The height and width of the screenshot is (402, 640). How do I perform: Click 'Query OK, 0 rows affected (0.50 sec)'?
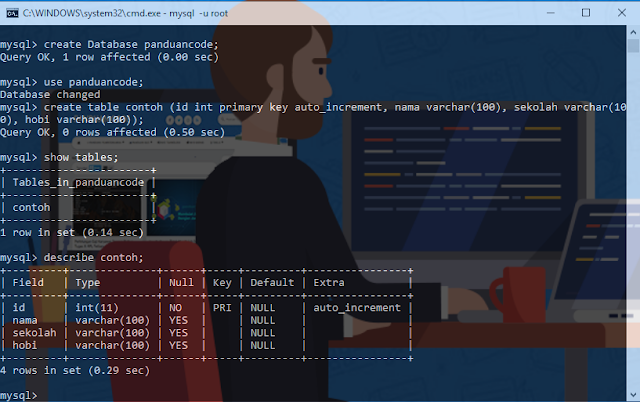(113, 132)
